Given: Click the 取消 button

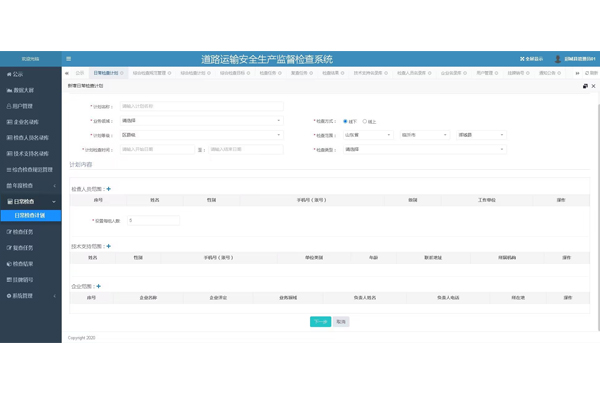Looking at the screenshot, I should [341, 322].
